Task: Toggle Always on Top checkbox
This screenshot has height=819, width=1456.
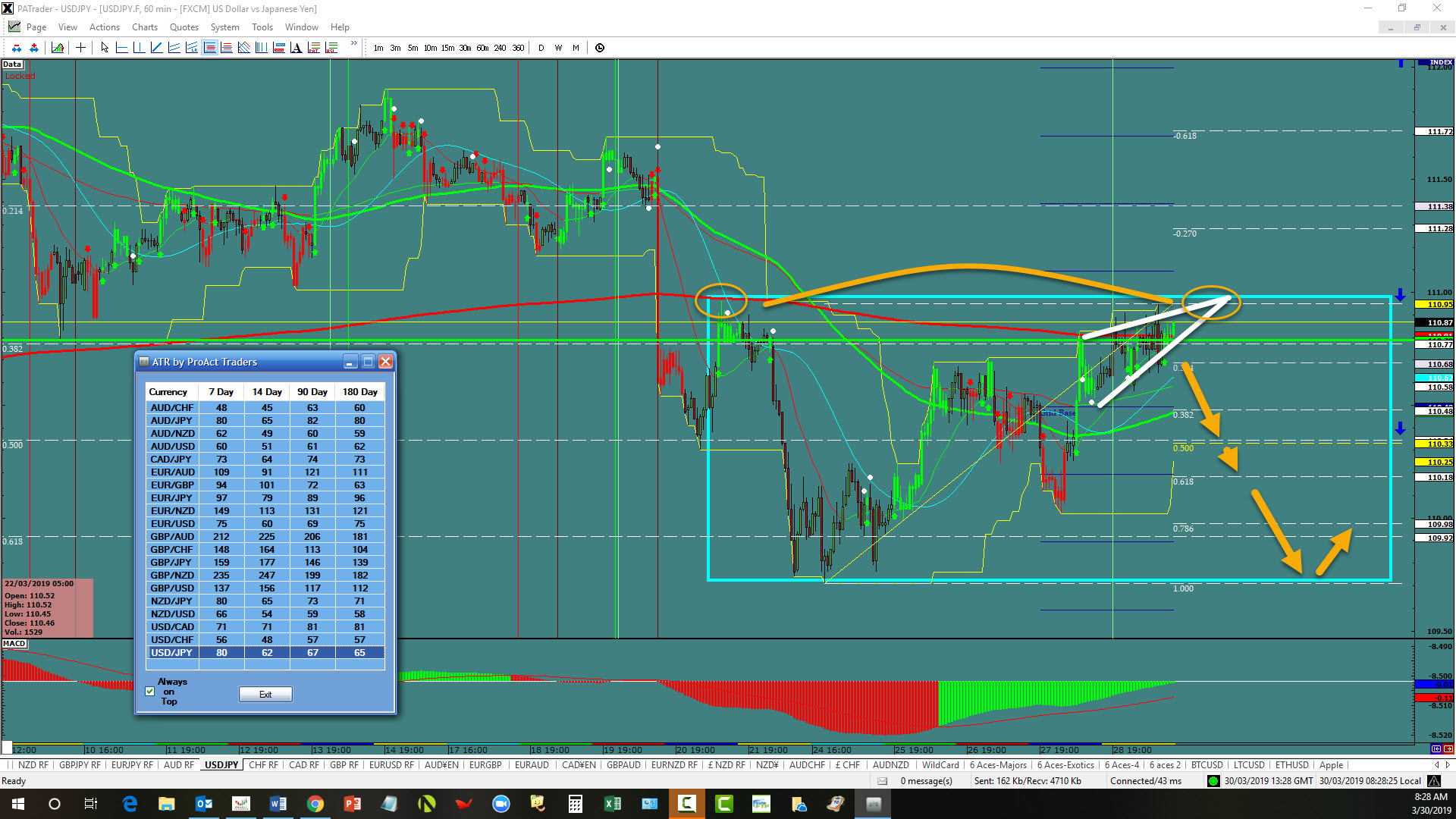Action: (x=150, y=691)
